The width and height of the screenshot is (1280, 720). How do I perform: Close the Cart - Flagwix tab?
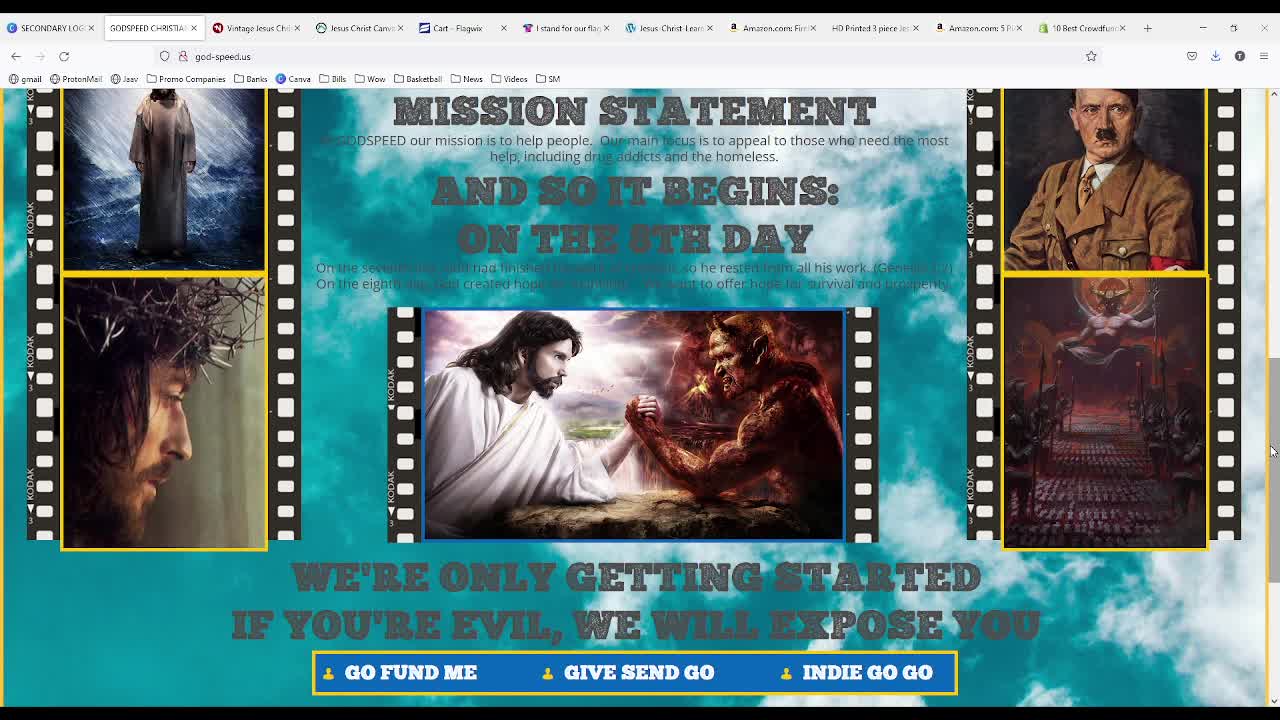click(504, 28)
